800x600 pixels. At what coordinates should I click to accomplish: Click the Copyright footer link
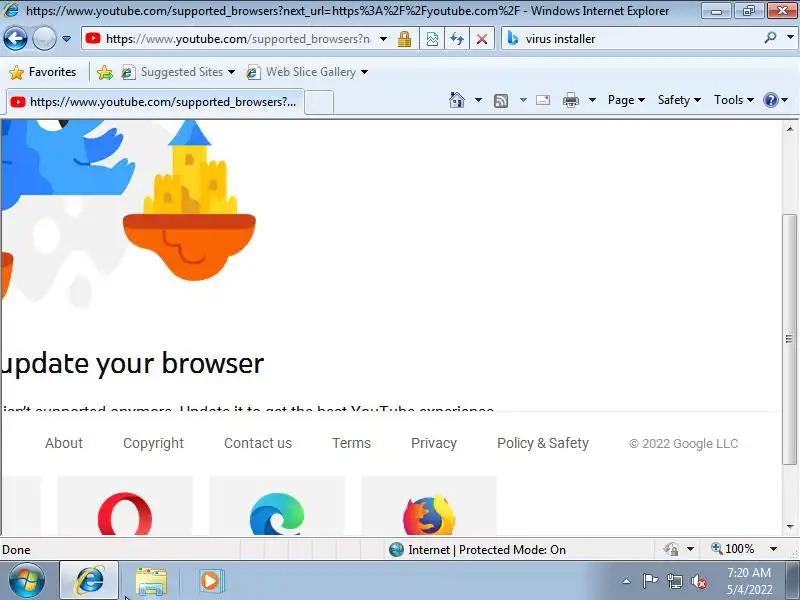point(153,443)
